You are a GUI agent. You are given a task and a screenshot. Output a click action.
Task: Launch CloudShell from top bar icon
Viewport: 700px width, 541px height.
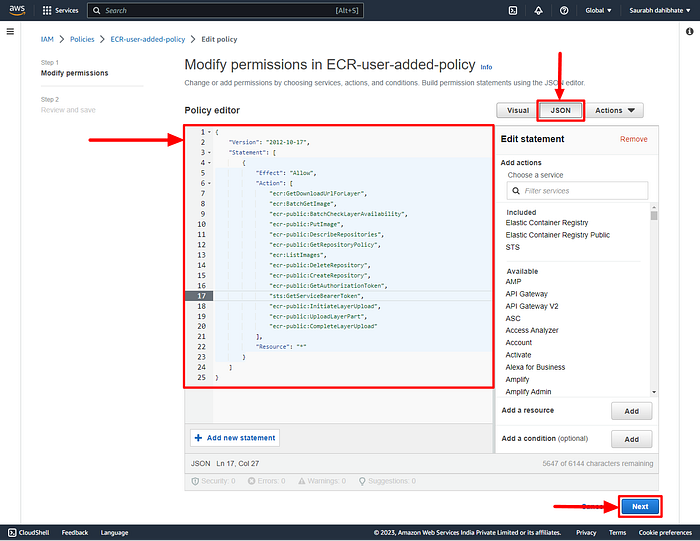pyautogui.click(x=513, y=10)
